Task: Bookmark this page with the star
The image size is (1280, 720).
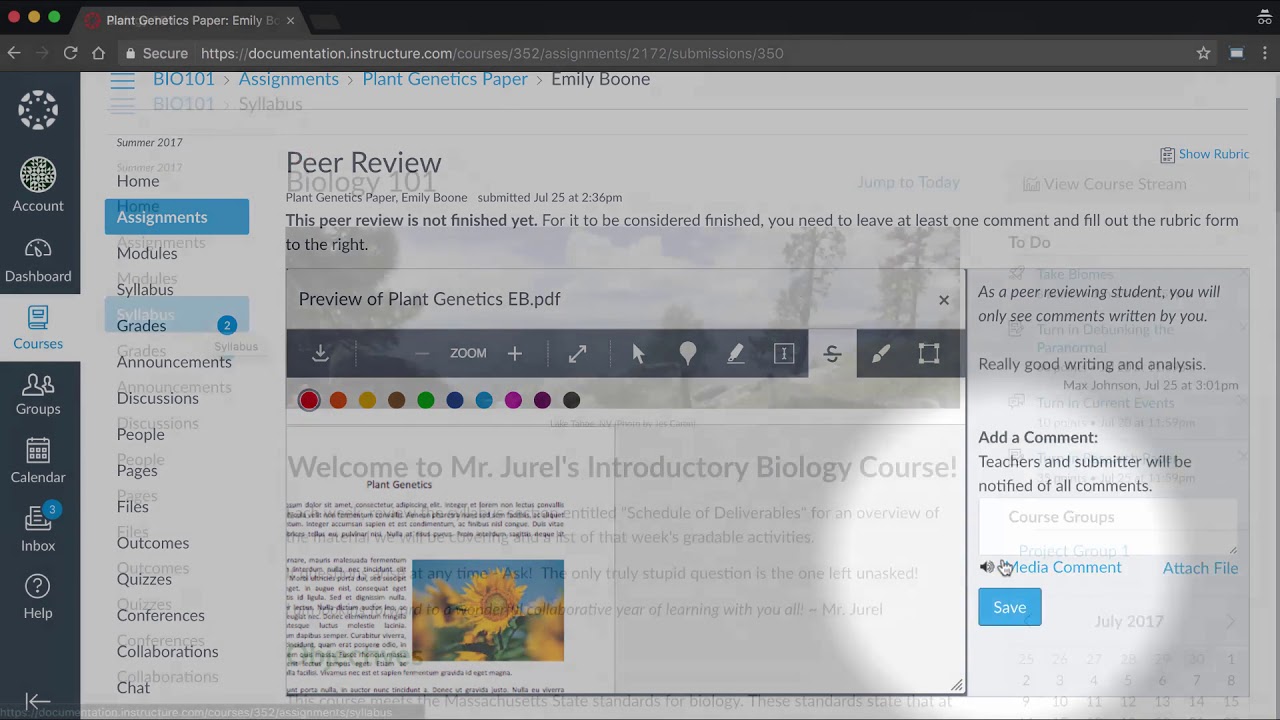Action: tap(1204, 53)
